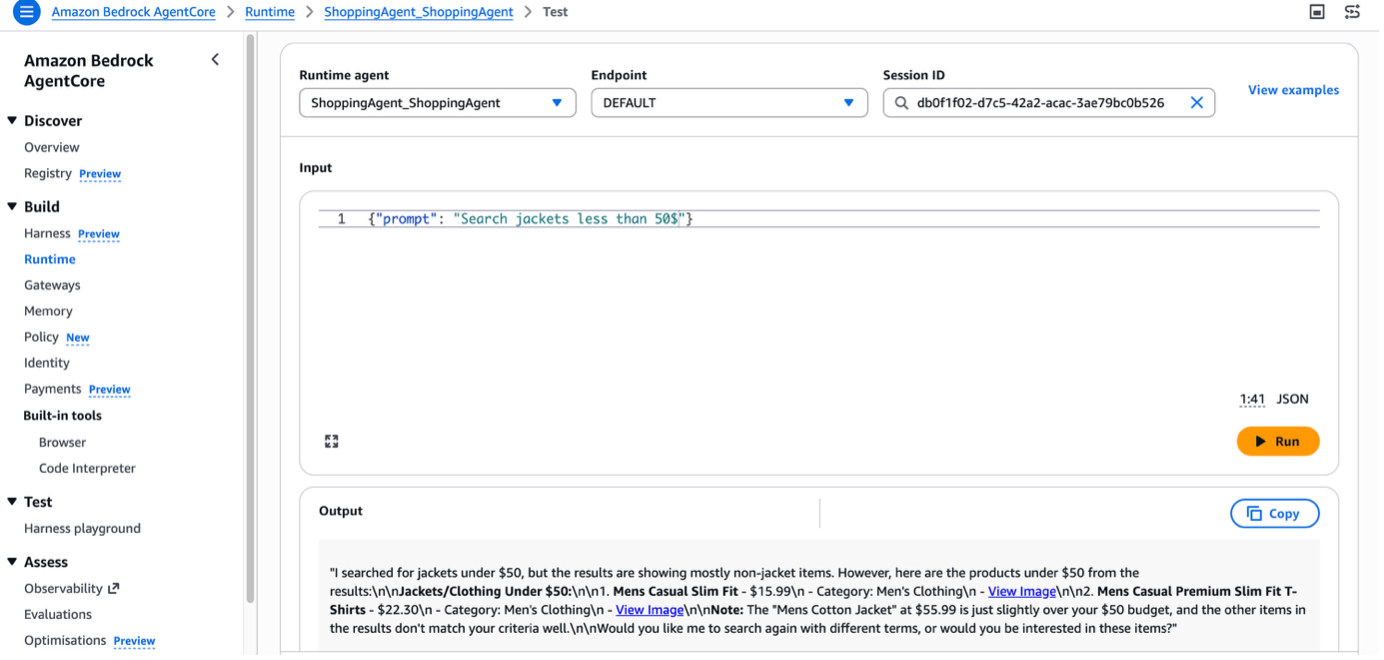Open the Runtime agent dropdown
The height and width of the screenshot is (660, 1384).
[x=437, y=103]
